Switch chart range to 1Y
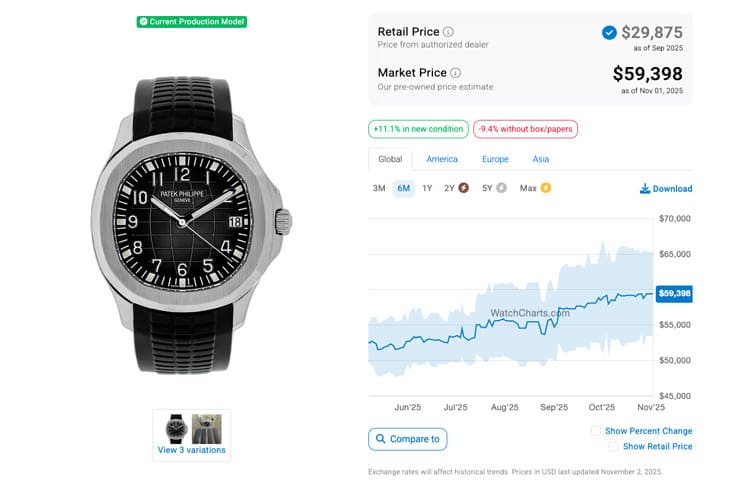Viewport: 730px width, 482px height. [427, 188]
